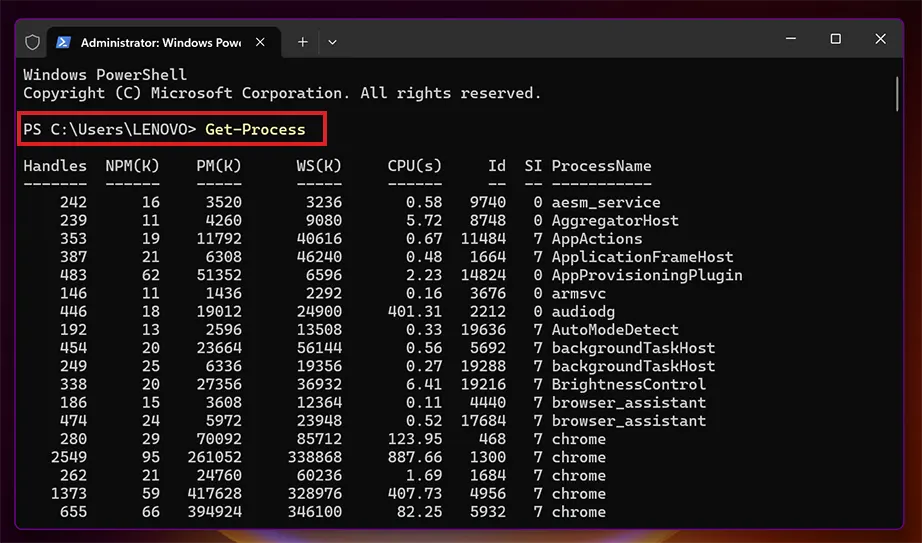Click the BrightnessControl CPU value 6.41
This screenshot has width=922, height=543.
click(x=424, y=385)
